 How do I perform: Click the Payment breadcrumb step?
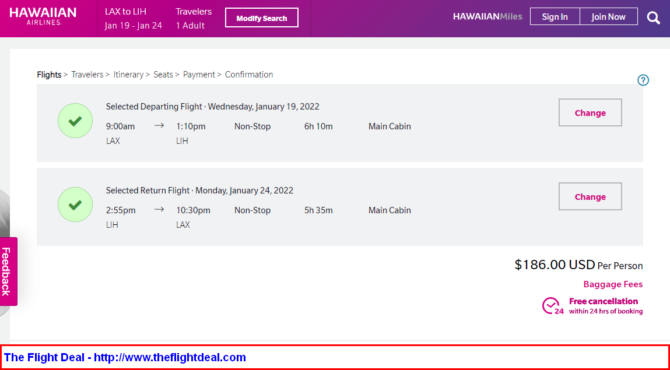tap(199, 75)
